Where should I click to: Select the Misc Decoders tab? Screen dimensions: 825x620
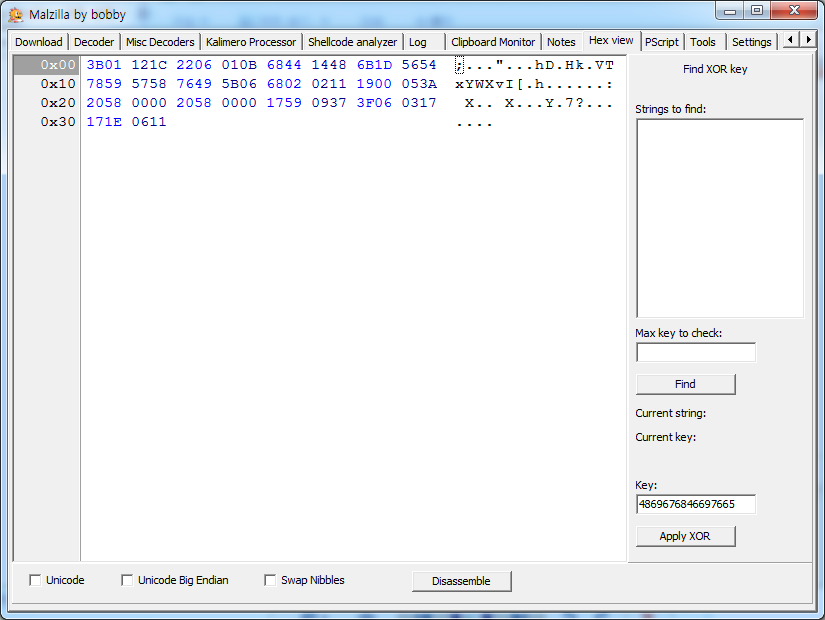click(x=160, y=42)
